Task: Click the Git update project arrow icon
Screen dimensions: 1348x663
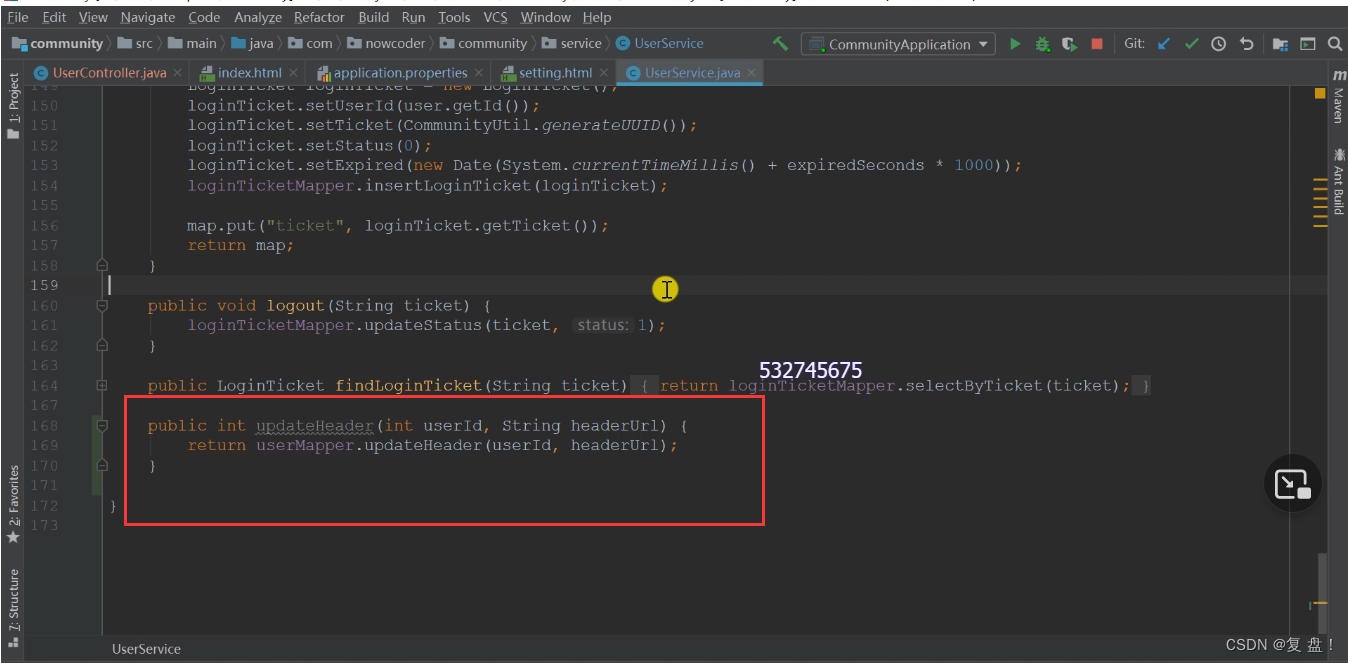Action: pos(1163,44)
